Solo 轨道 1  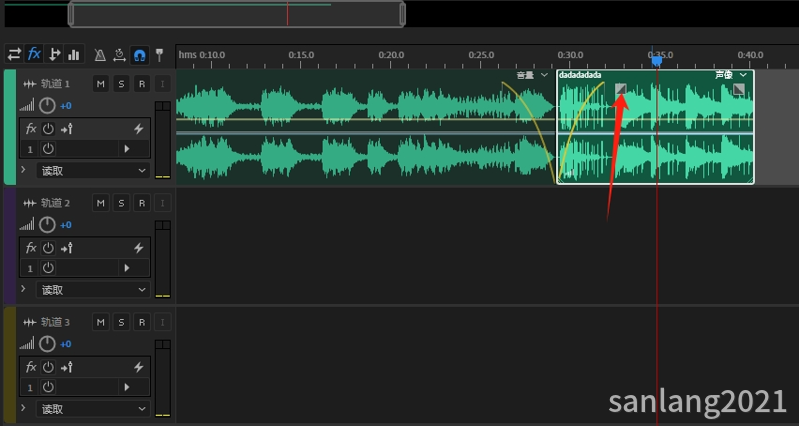(121, 84)
